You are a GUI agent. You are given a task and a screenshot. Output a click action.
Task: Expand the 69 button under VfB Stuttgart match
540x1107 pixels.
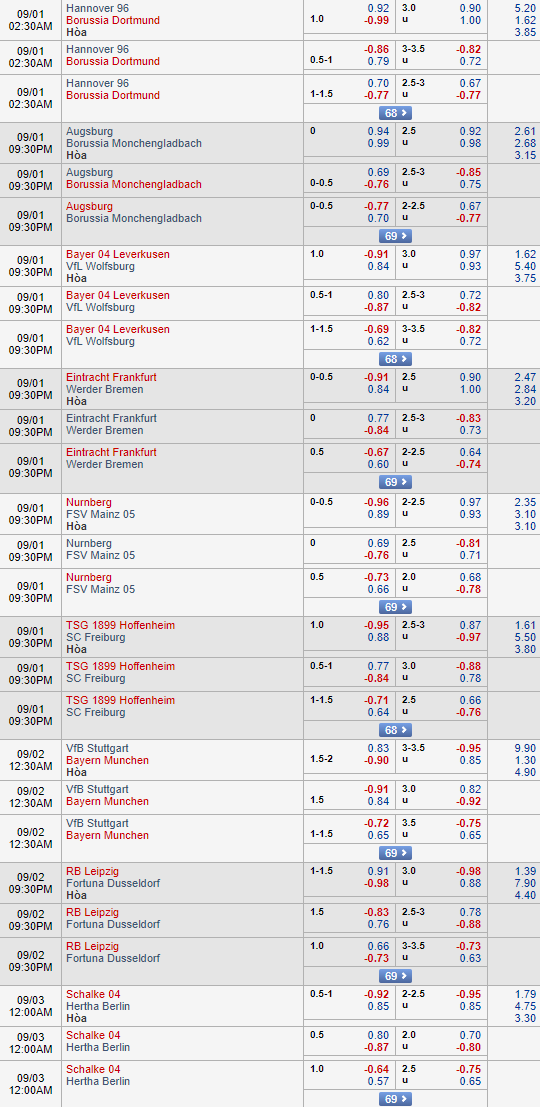click(x=395, y=853)
